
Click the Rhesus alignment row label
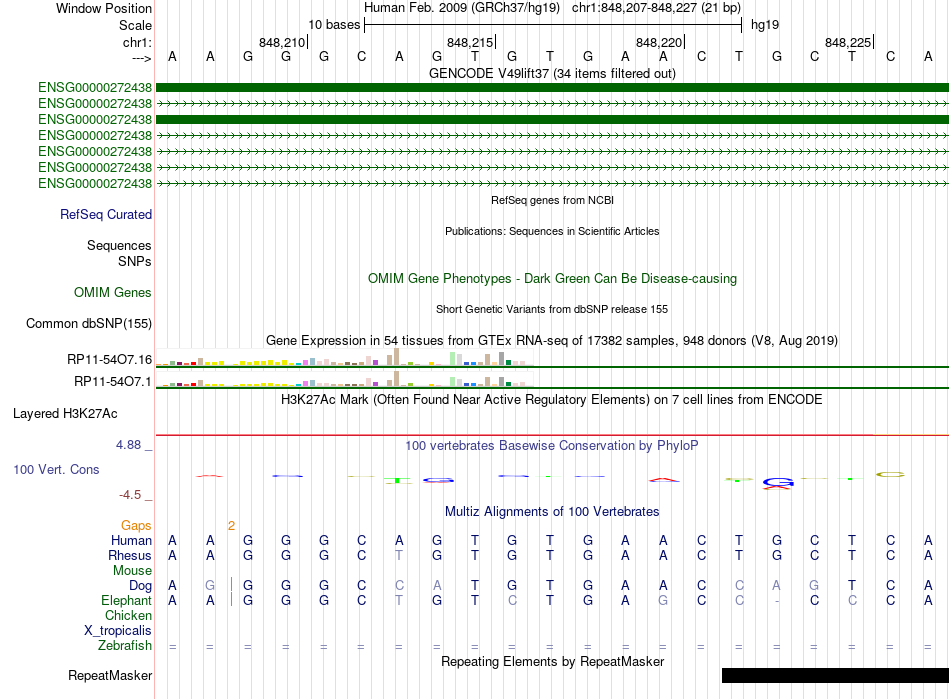(130, 555)
